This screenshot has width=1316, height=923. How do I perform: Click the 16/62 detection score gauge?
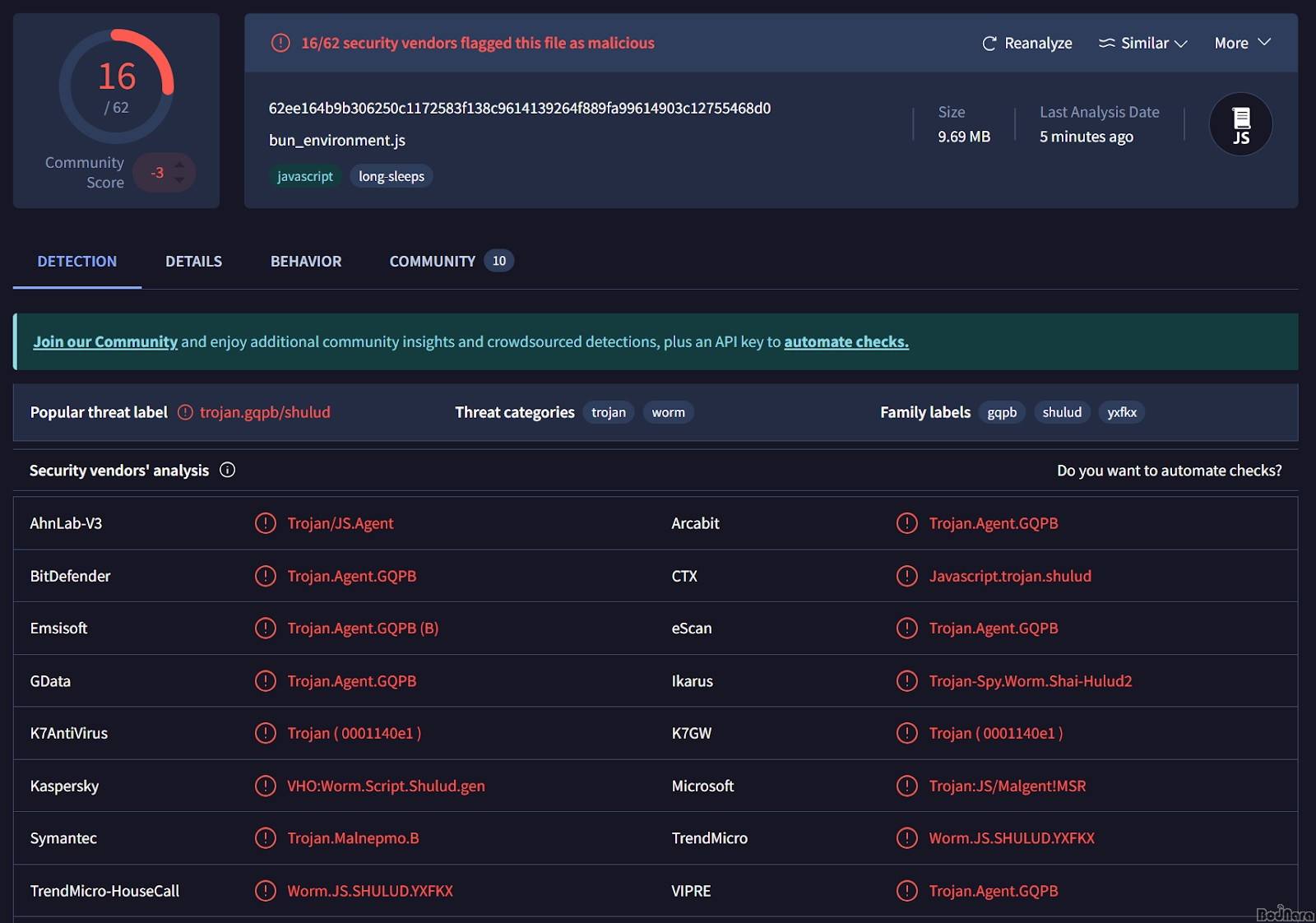116,87
